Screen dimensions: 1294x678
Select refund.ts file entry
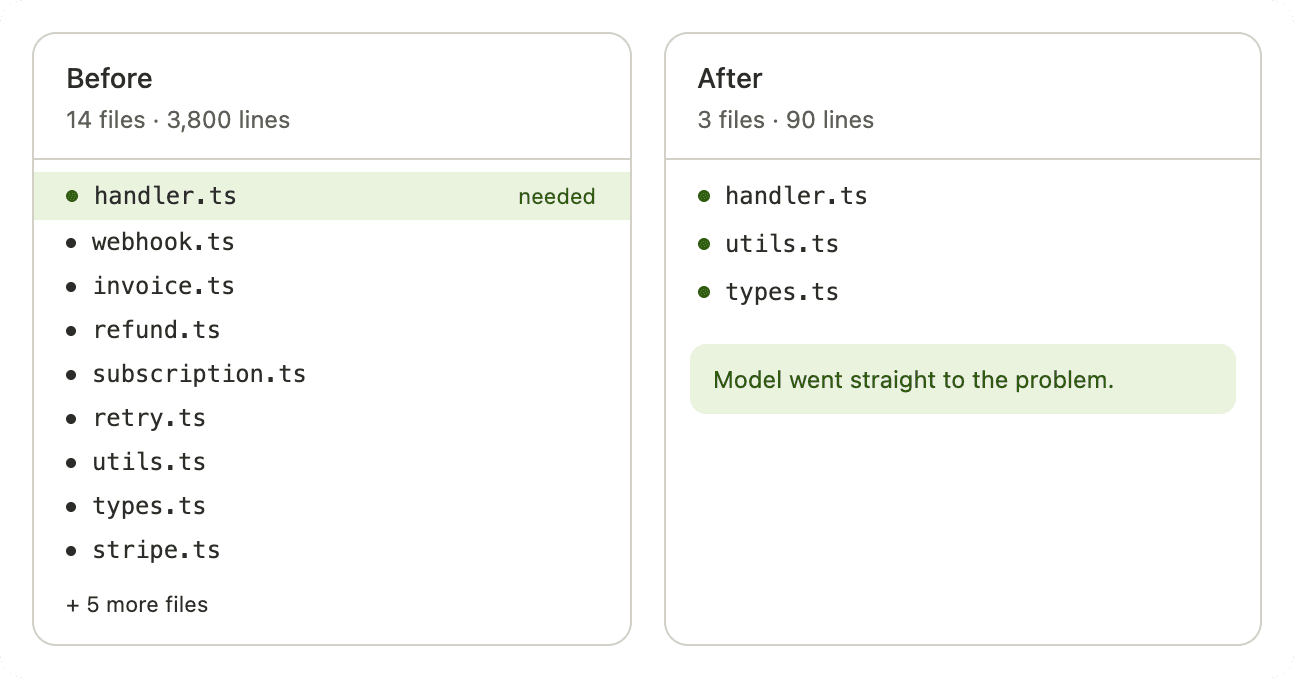156,330
